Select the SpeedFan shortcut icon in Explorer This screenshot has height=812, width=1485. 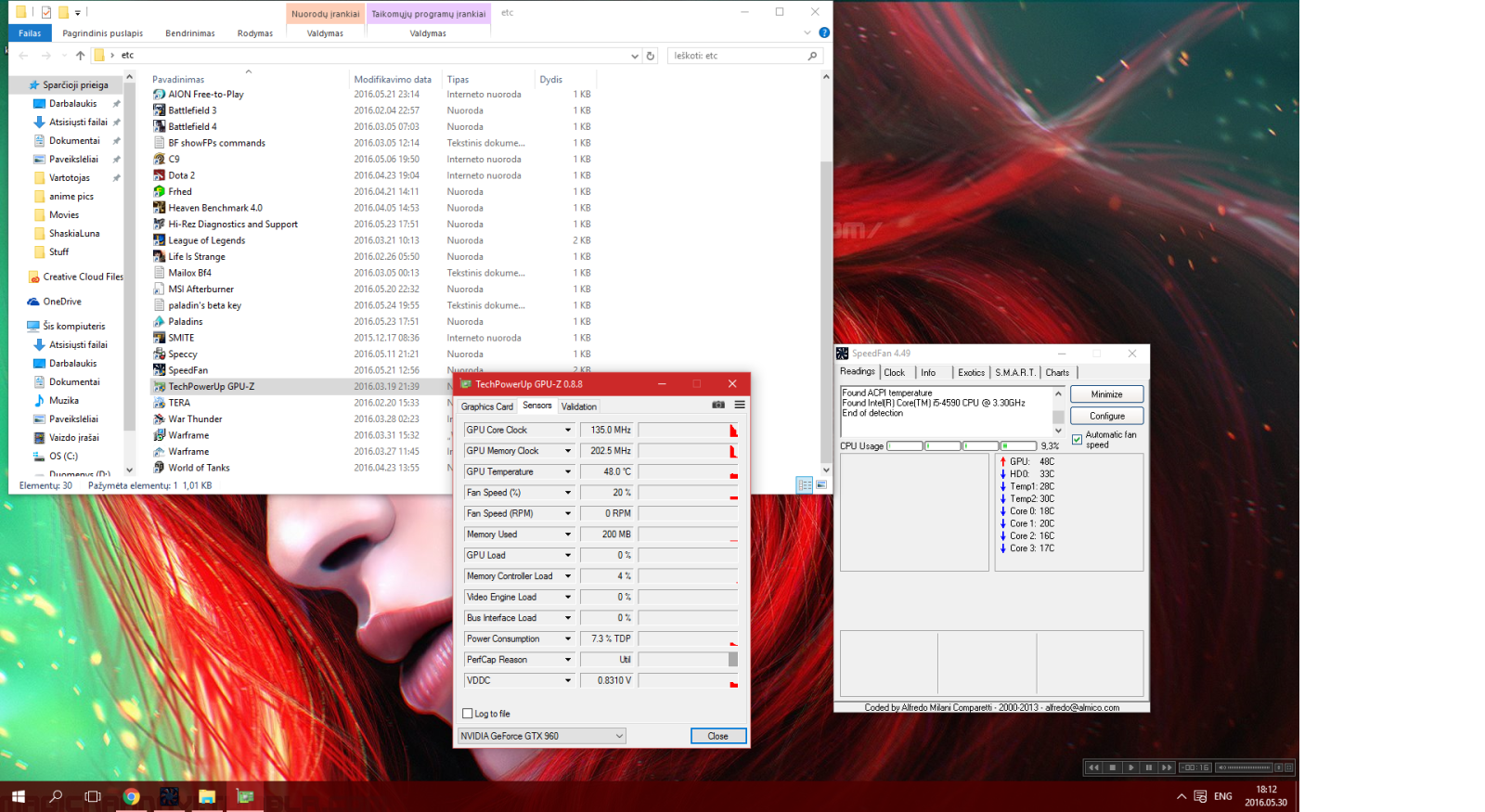(x=160, y=370)
